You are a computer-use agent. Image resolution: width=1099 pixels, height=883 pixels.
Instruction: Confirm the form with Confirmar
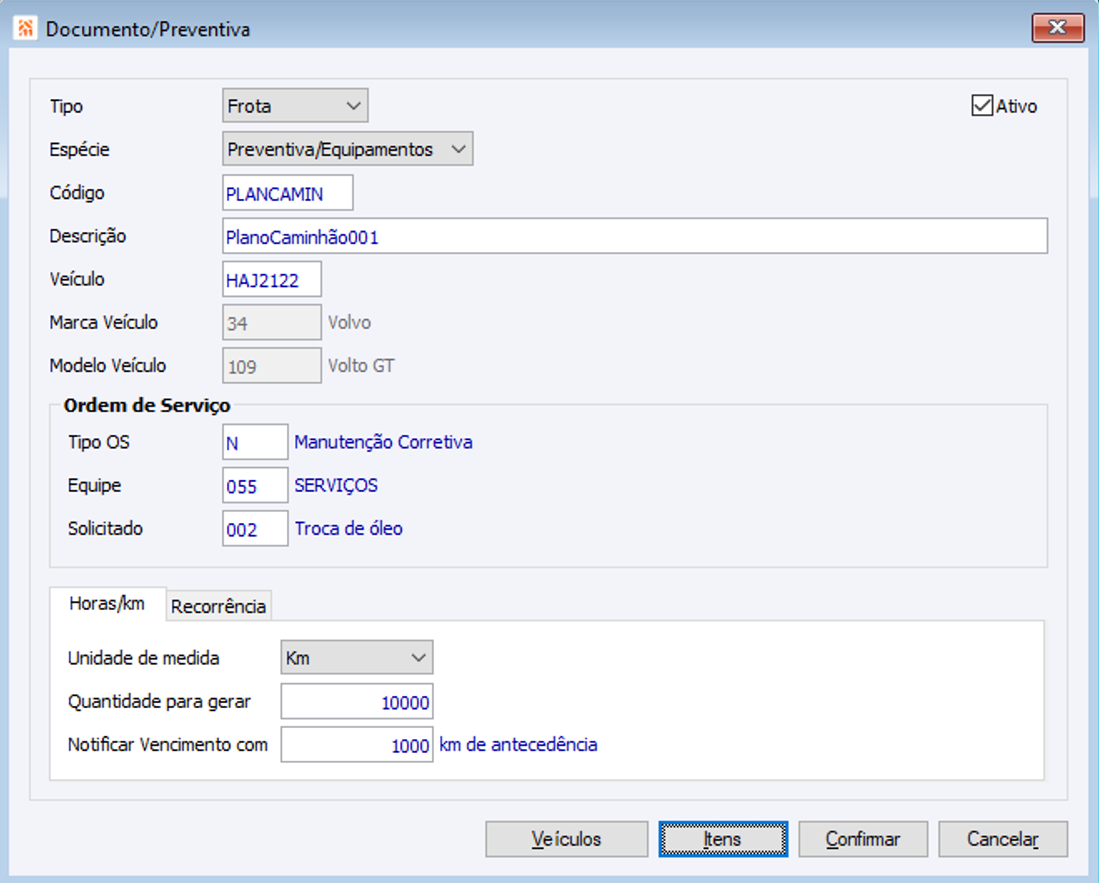click(x=863, y=839)
